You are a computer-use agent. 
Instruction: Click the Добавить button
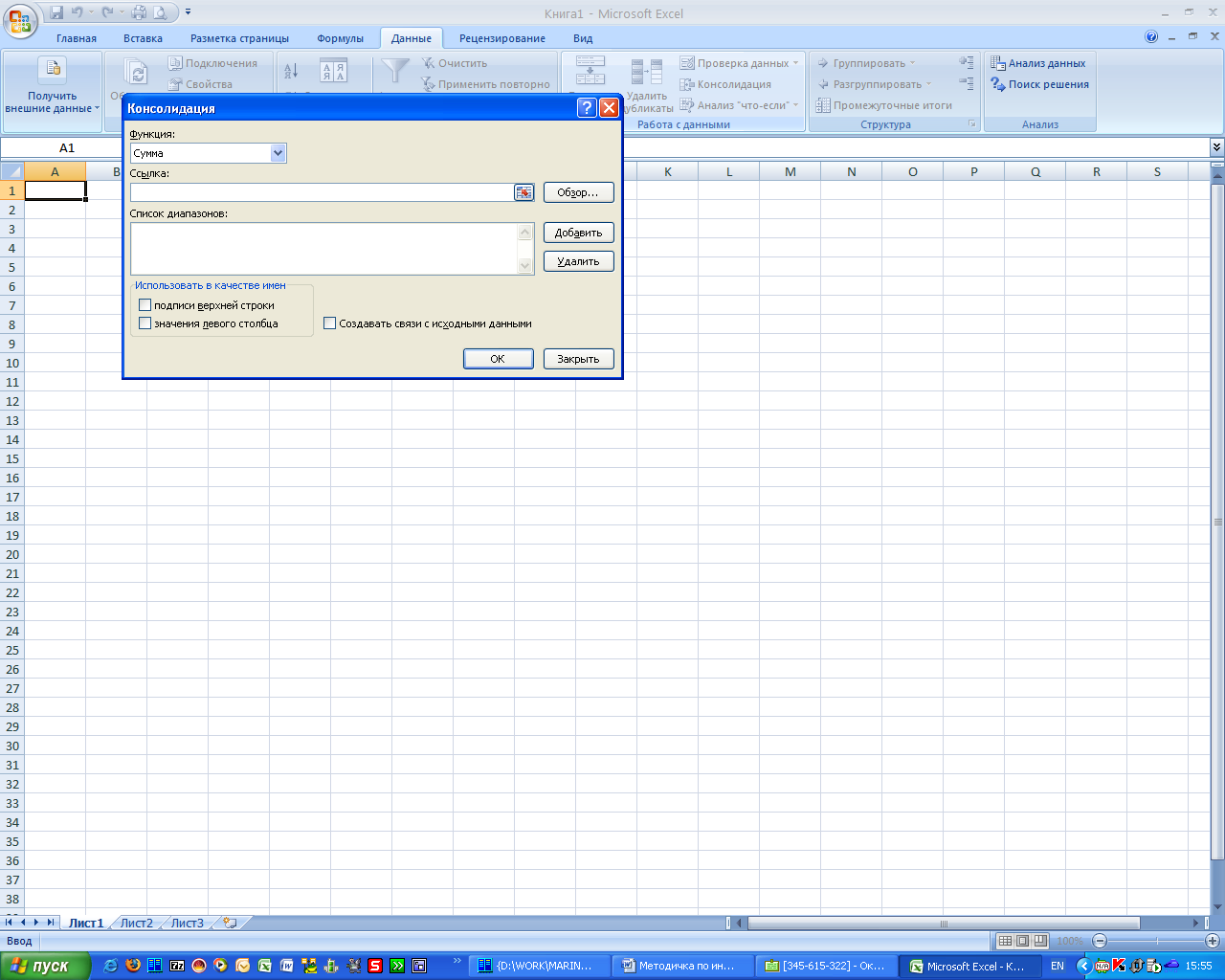tap(578, 233)
